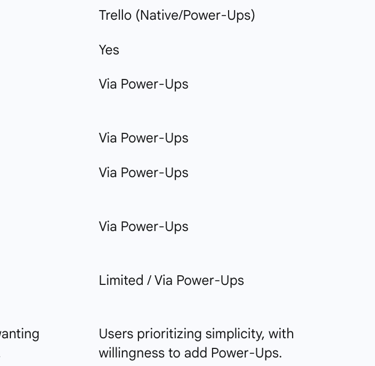Click the "Users prioritizing simplicity, with" text line

[x=196, y=334]
